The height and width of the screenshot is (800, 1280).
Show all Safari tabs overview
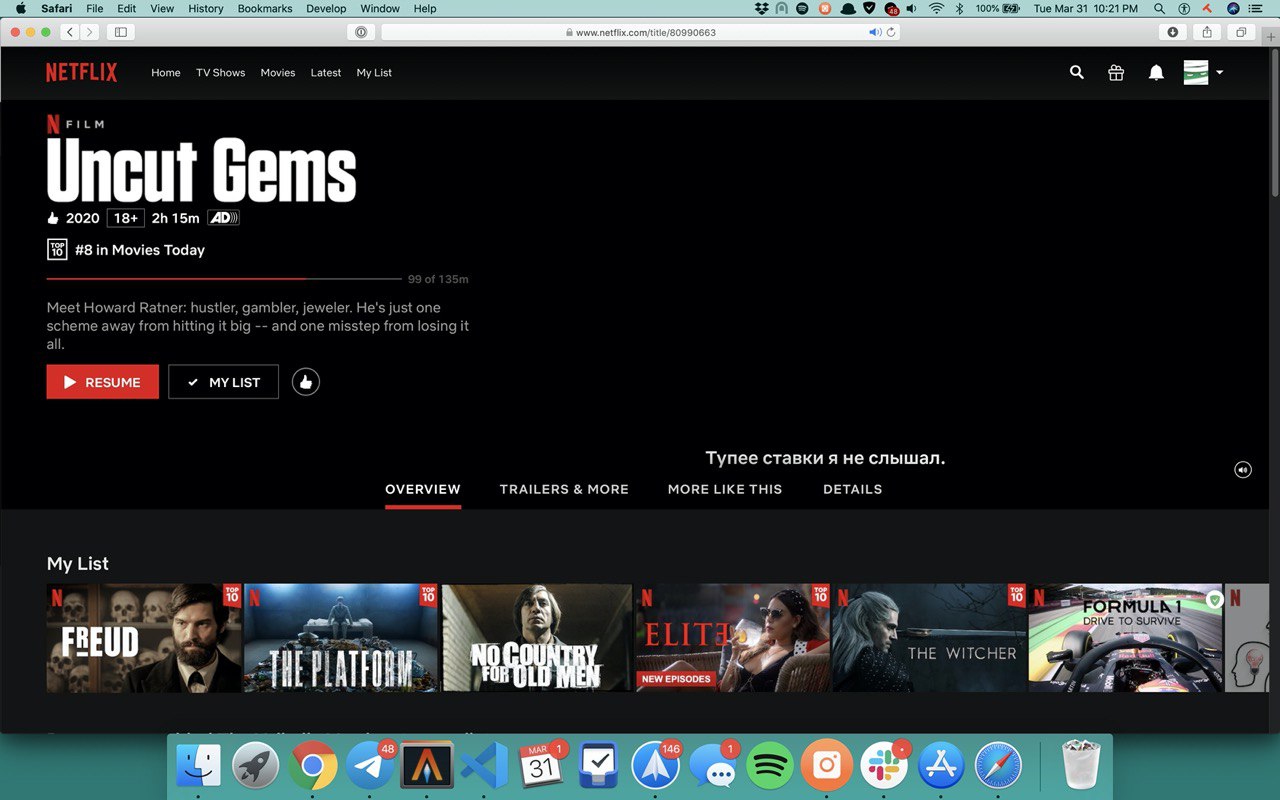click(1241, 32)
